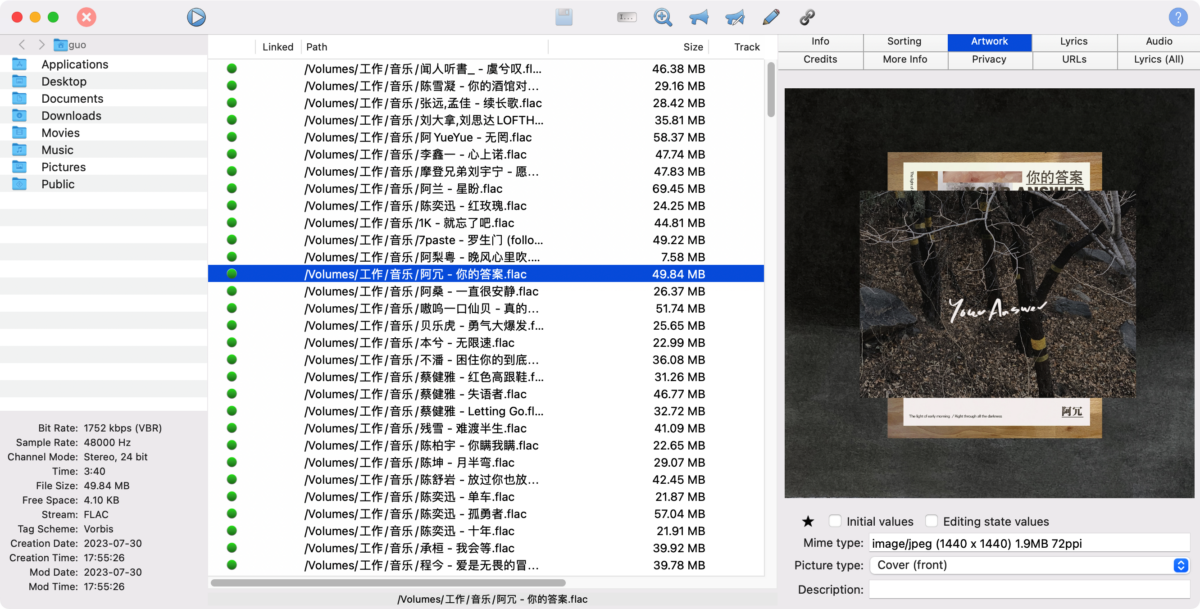
Task: Open the More Info tab
Action: click(x=904, y=60)
